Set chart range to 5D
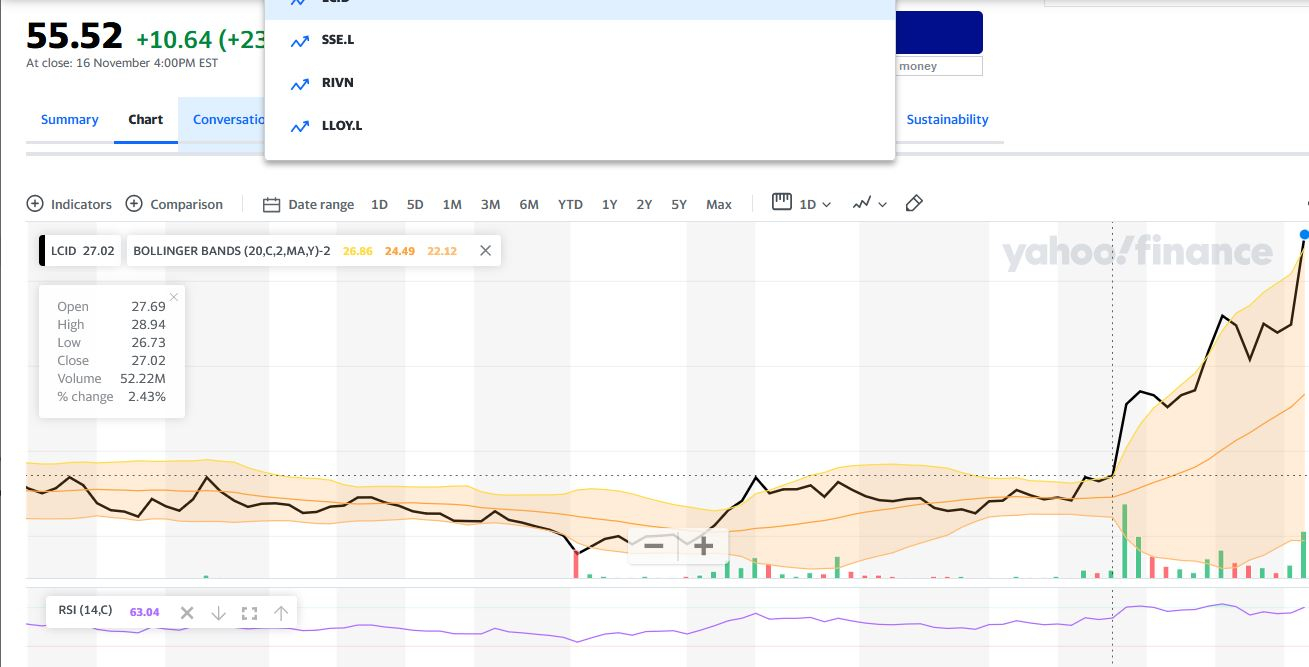 coord(415,204)
